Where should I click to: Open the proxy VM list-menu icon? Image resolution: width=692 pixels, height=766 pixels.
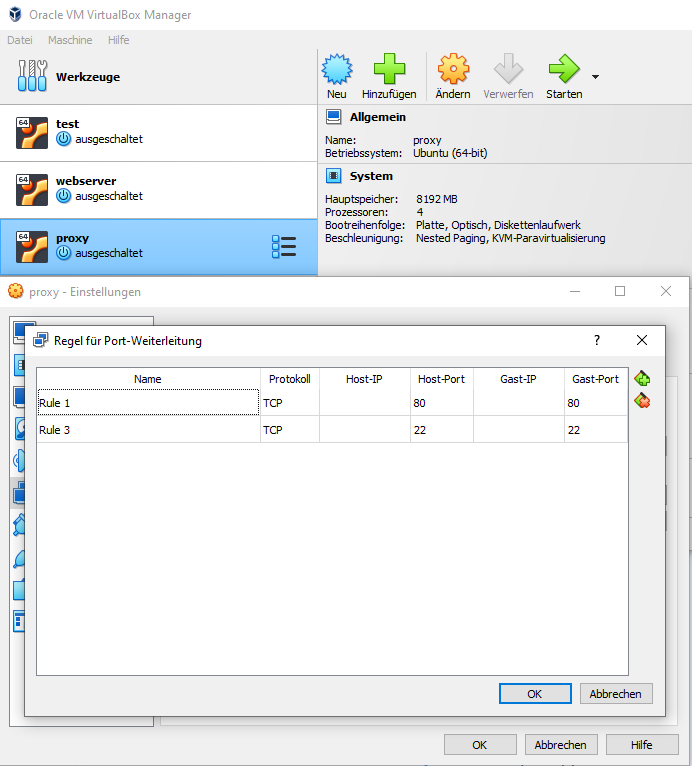click(x=284, y=247)
